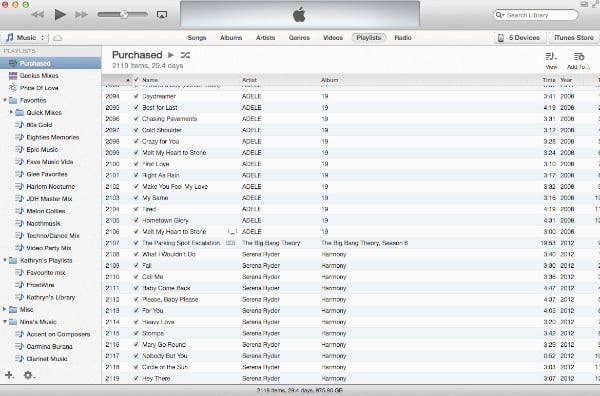Image resolution: width=600 pixels, height=396 pixels.
Task: Shuffle the Purchased playlist
Action: coord(185,55)
